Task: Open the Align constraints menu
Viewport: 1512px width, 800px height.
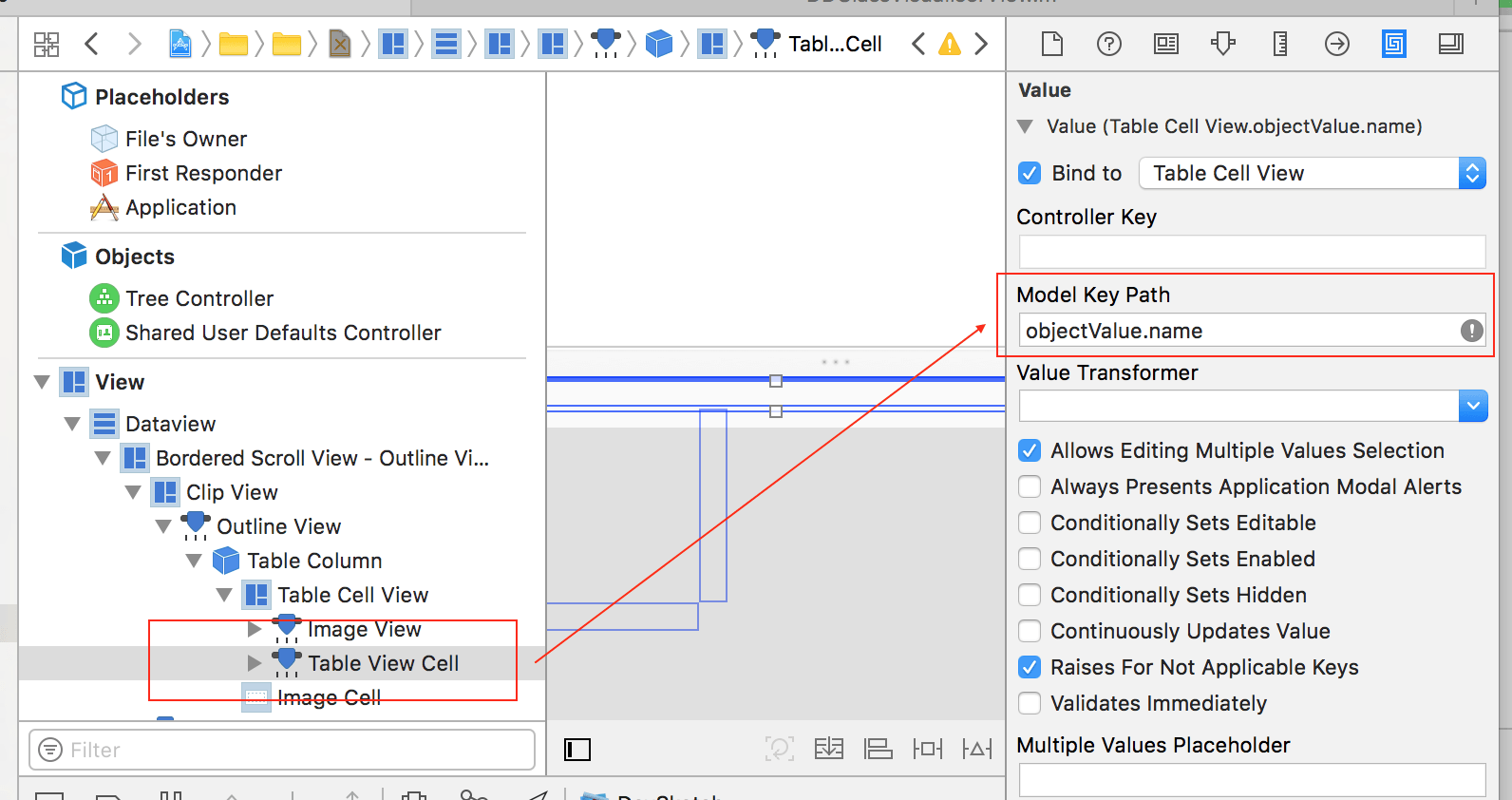Action: click(x=879, y=749)
